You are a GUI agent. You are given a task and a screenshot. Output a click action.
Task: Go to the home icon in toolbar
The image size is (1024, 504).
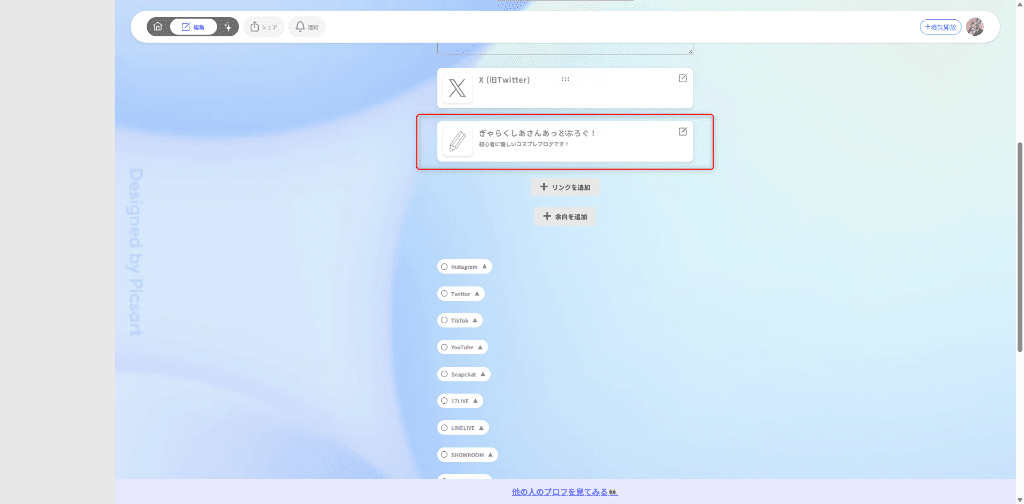pyautogui.click(x=158, y=27)
